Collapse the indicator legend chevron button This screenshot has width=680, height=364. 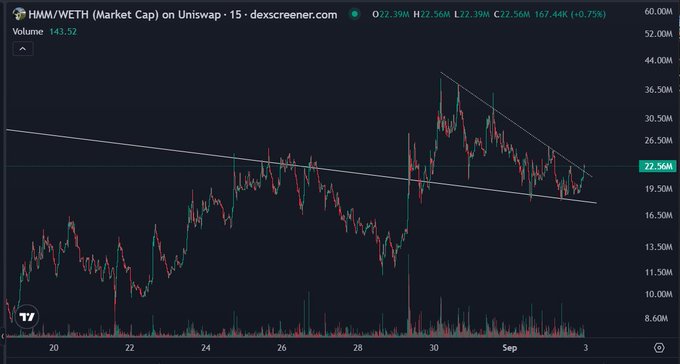click(x=23, y=49)
